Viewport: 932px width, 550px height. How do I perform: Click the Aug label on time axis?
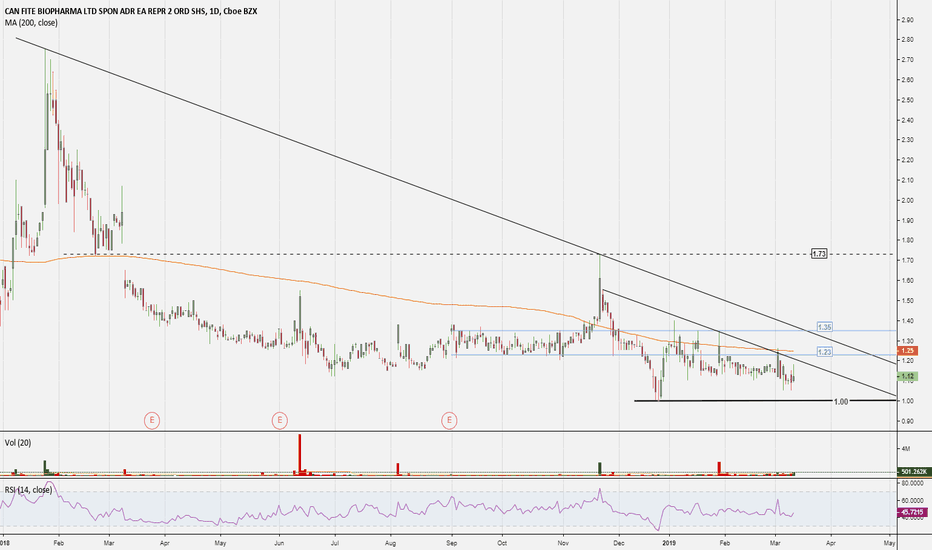(x=391, y=543)
